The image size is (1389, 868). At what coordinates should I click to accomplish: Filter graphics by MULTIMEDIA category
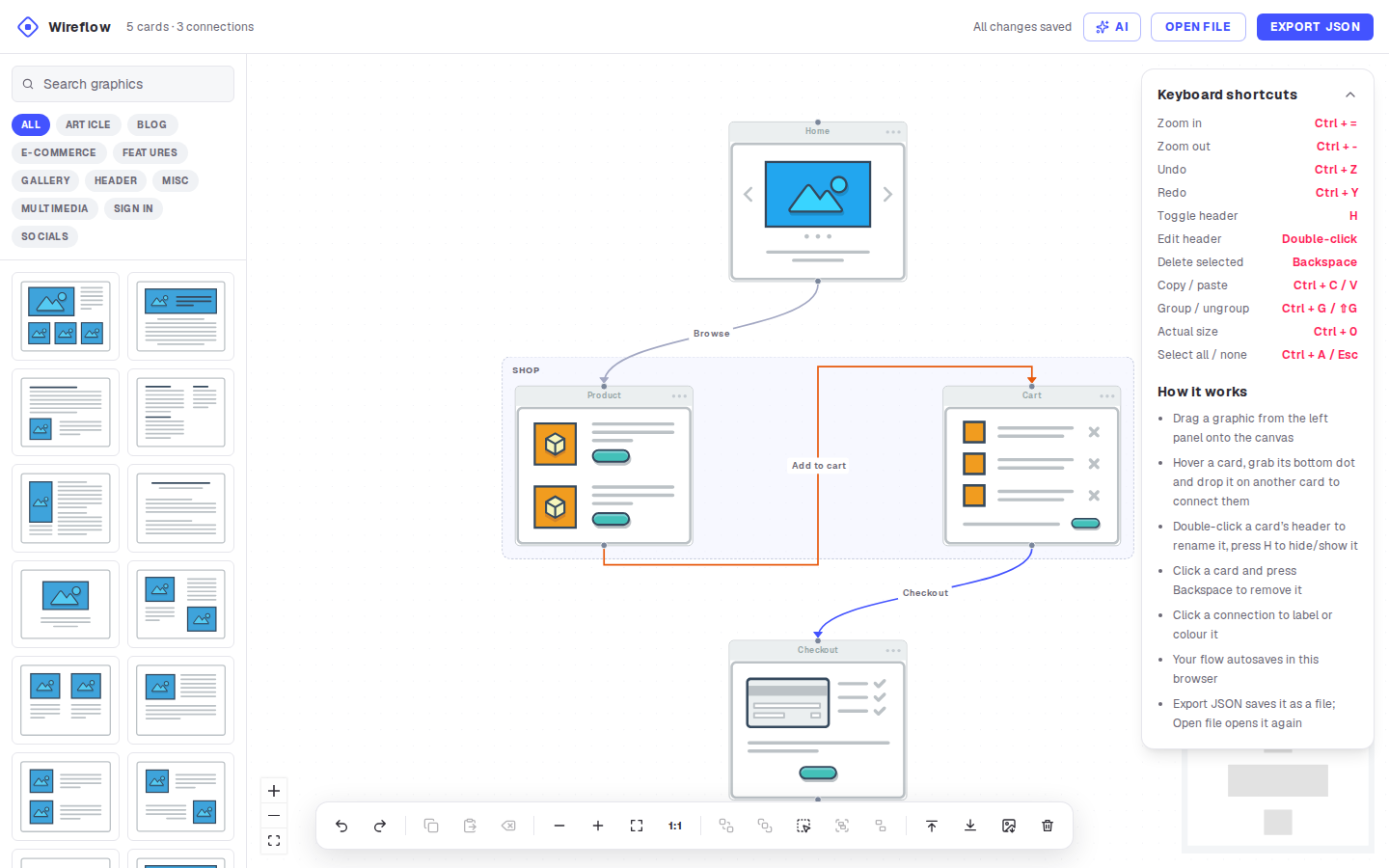tap(55, 208)
